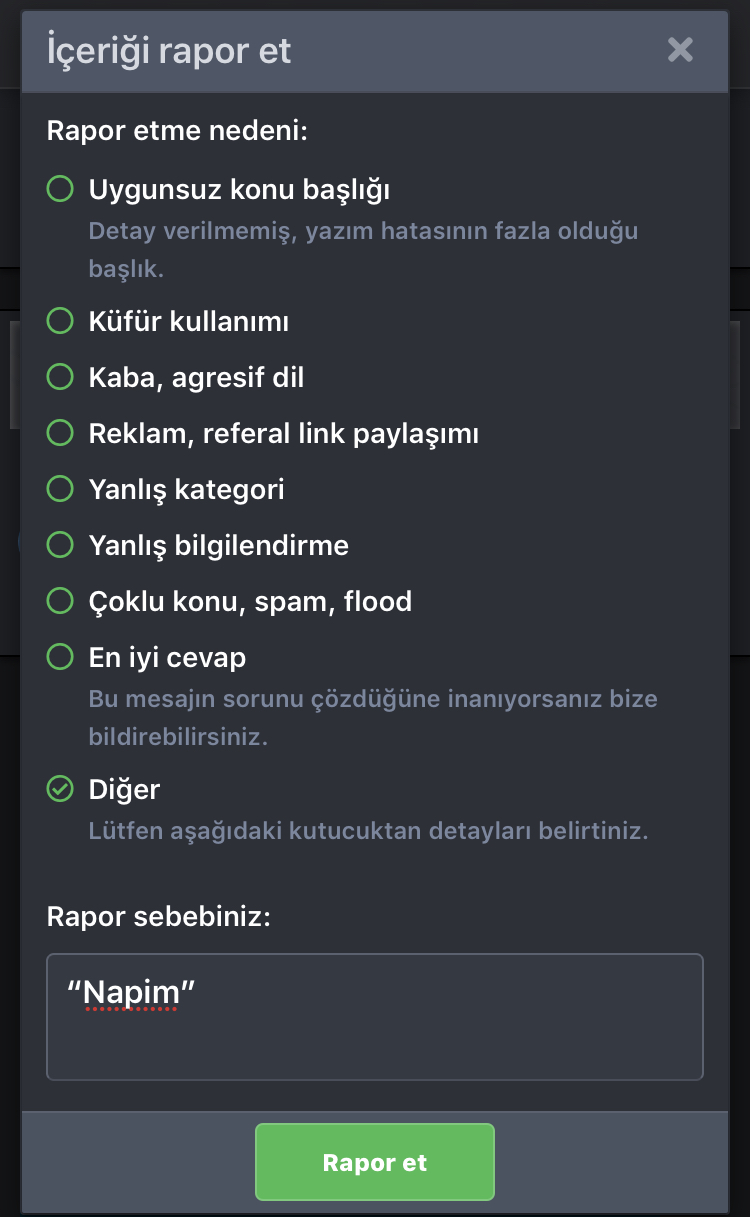The height and width of the screenshot is (1217, 750).
Task: Select Yanlış bilgilendirme as report reason
Action: point(60,545)
